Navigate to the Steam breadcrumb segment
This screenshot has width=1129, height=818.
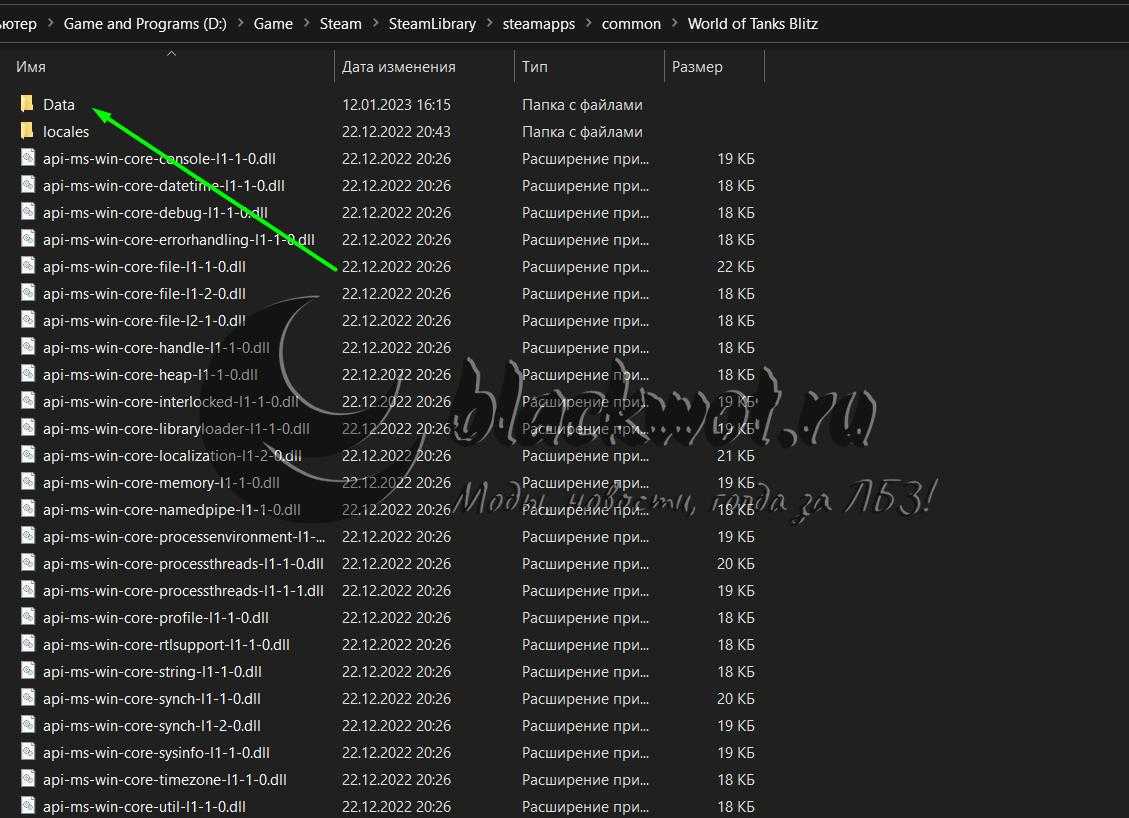click(x=341, y=24)
